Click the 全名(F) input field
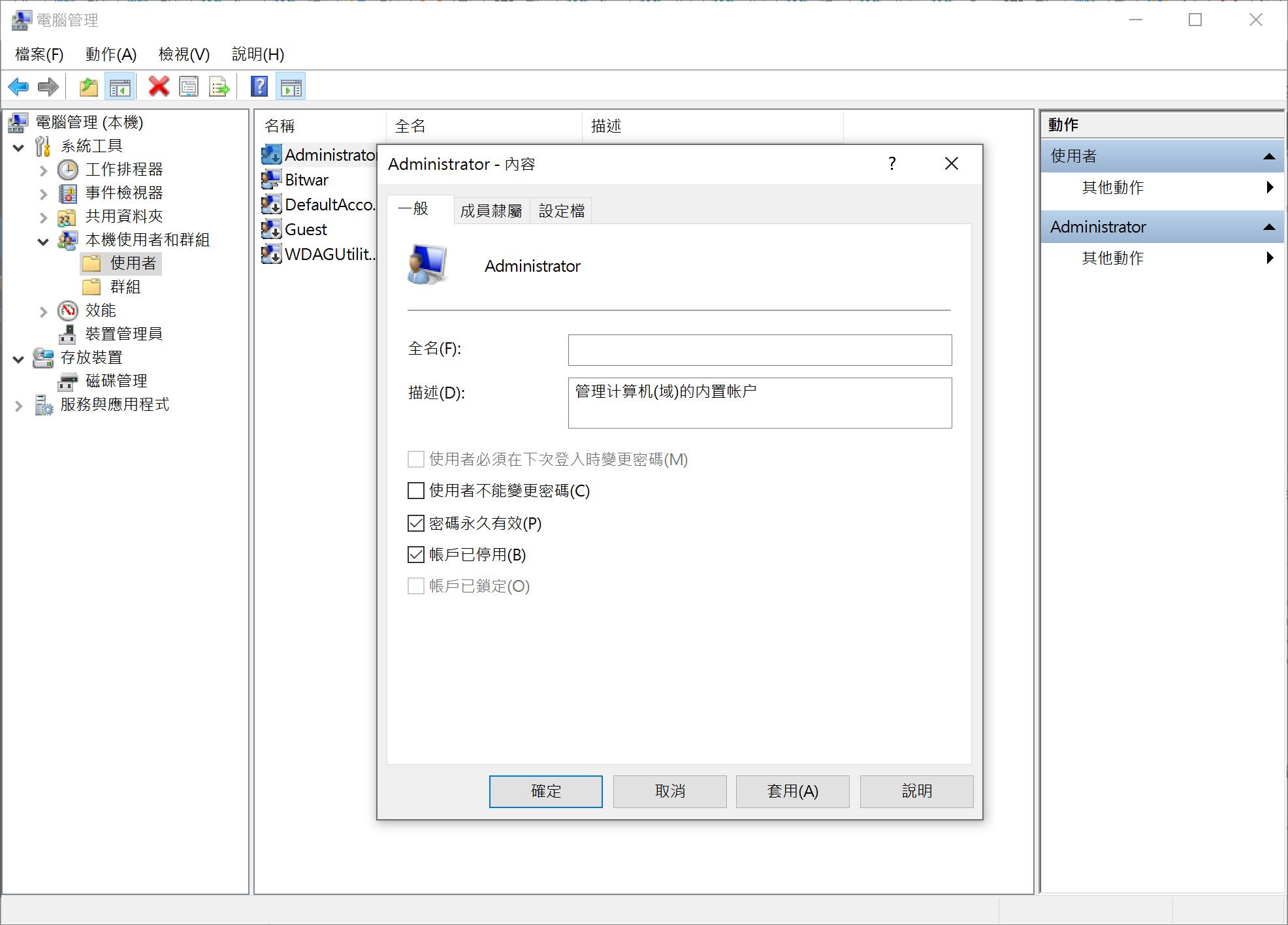 coord(760,350)
